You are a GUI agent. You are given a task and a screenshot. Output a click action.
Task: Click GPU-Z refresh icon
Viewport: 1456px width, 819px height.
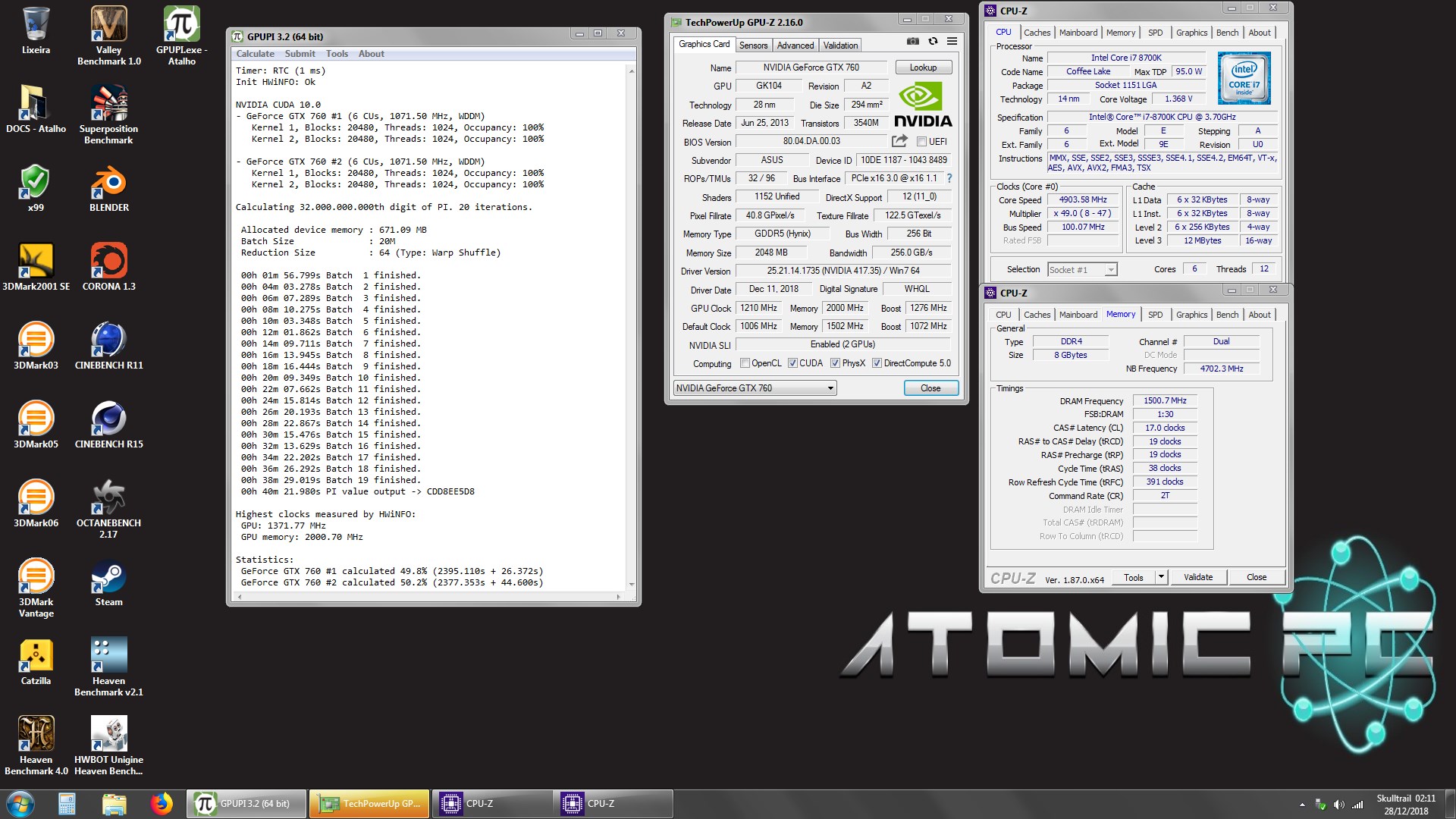tap(933, 42)
